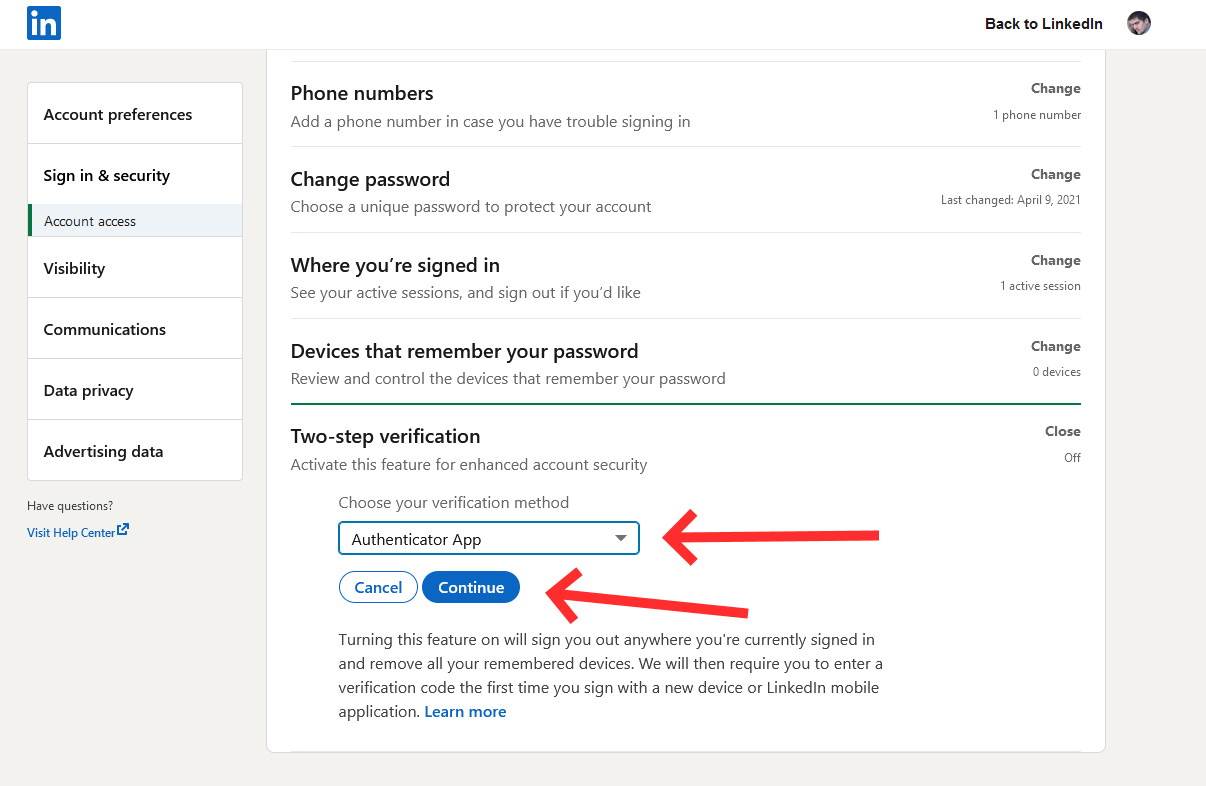Select Advertising data from the sidebar
Image resolution: width=1206 pixels, height=786 pixels.
103,451
